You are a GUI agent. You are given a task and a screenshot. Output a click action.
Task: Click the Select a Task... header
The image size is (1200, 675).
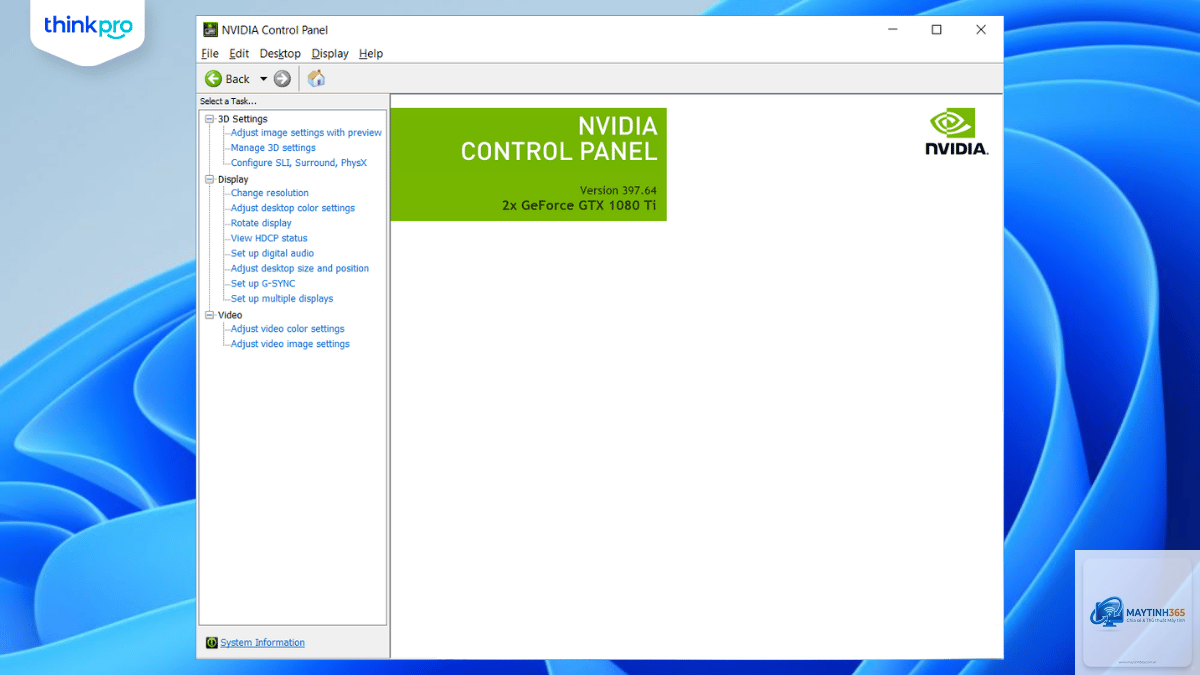point(228,101)
